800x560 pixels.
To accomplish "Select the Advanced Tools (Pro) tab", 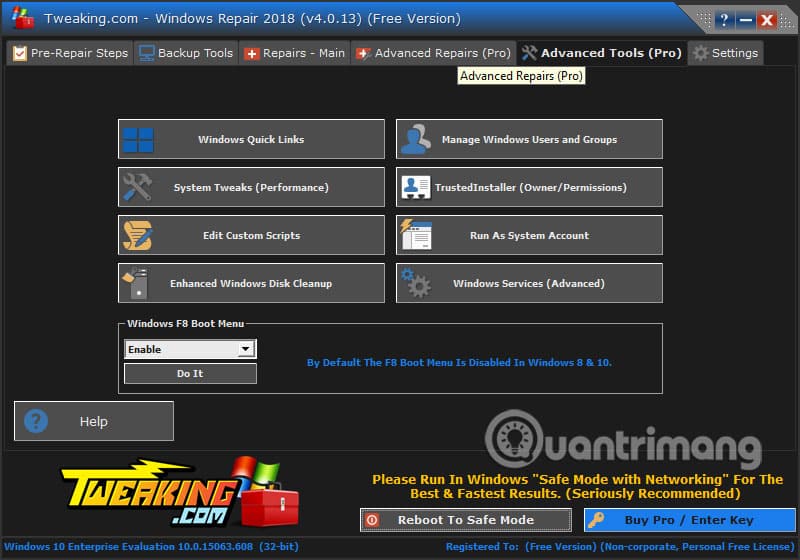I will coord(602,53).
